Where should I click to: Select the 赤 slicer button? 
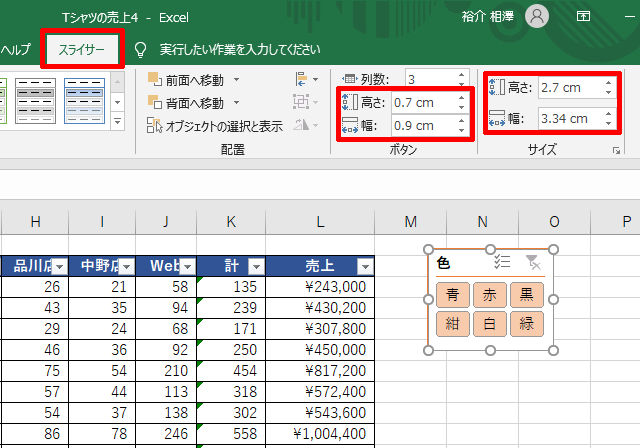coord(489,295)
